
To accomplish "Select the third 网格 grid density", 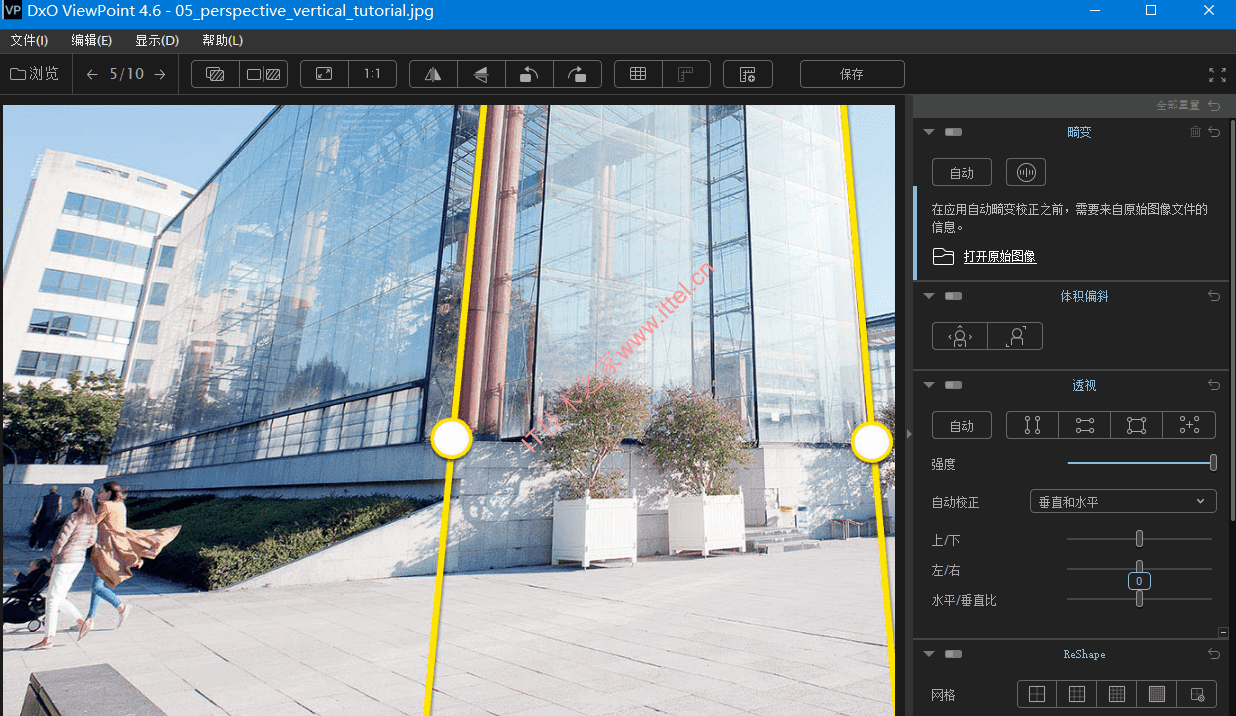I will (1117, 694).
